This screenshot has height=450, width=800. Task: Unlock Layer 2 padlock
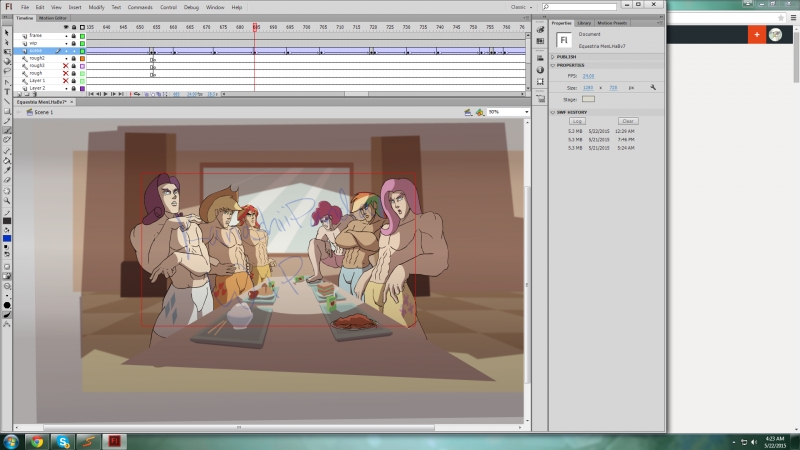click(x=73, y=88)
